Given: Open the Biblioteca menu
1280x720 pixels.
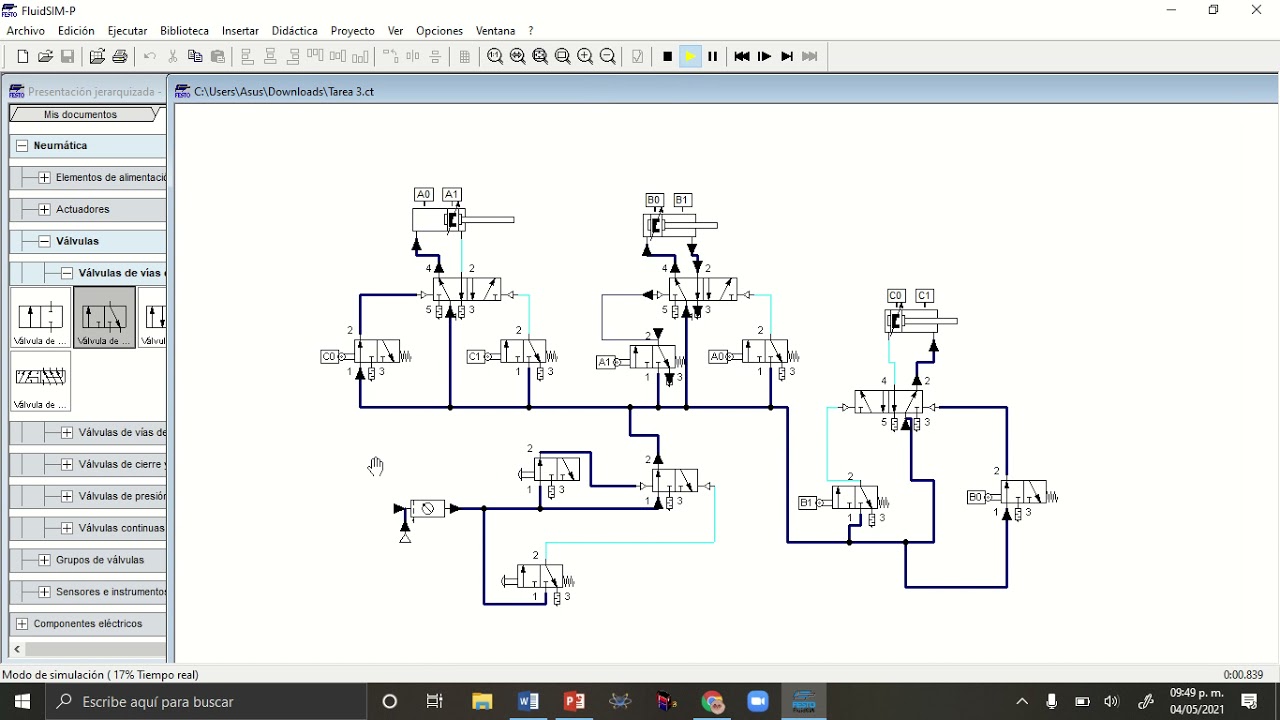Looking at the screenshot, I should click(x=185, y=31).
